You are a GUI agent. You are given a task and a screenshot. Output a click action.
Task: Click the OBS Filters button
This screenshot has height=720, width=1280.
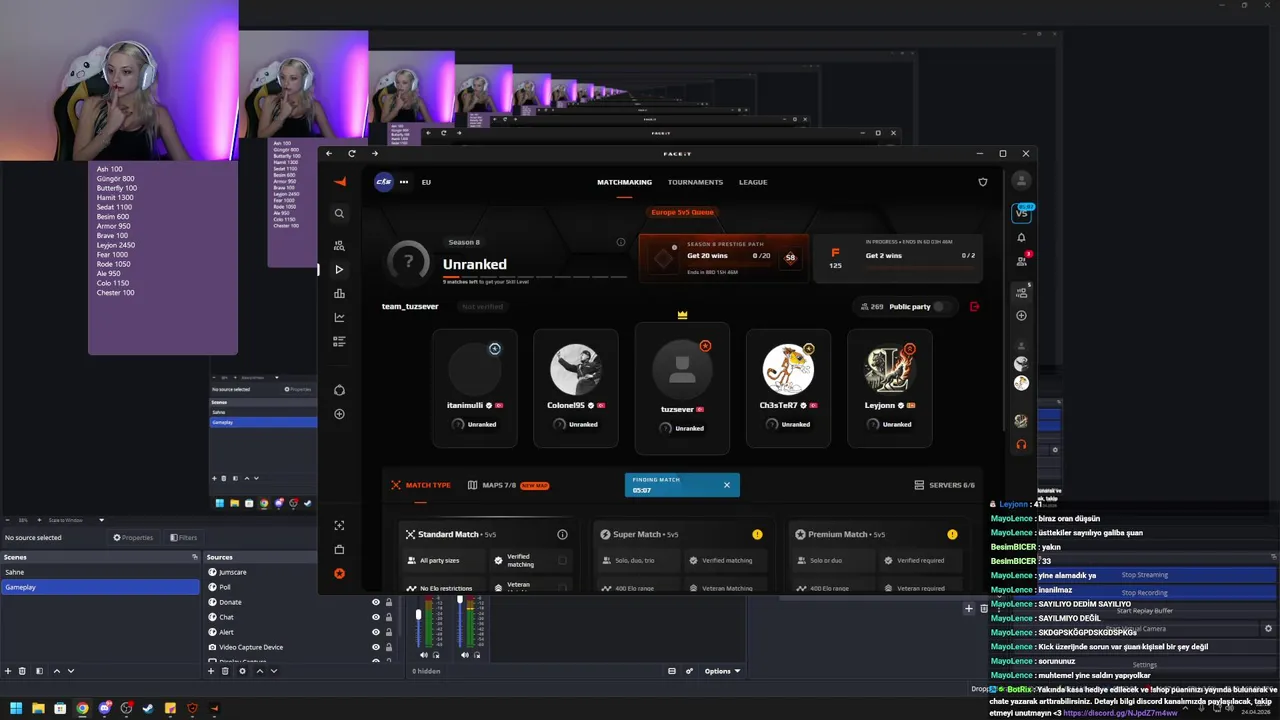183,537
